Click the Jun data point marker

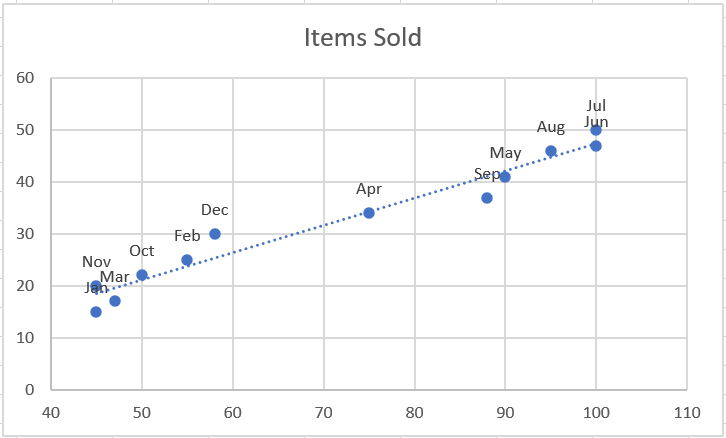596,146
